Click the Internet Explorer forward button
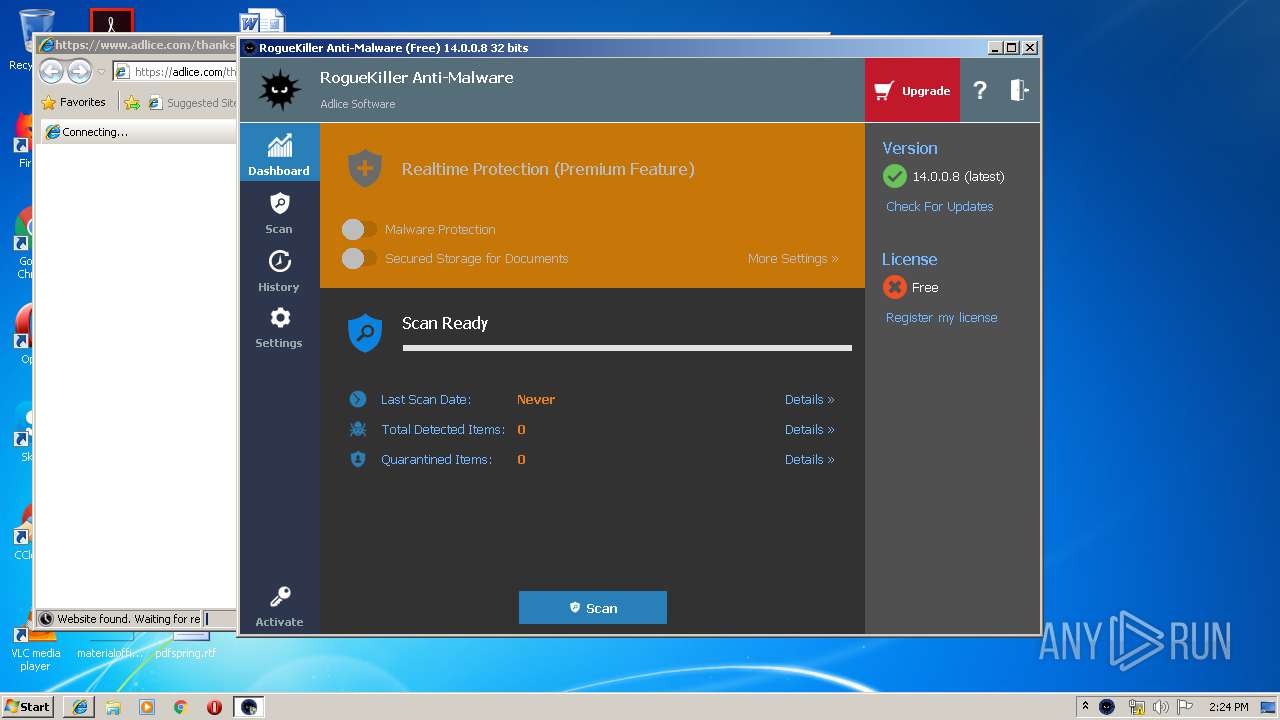The height and width of the screenshot is (720, 1280). (79, 71)
